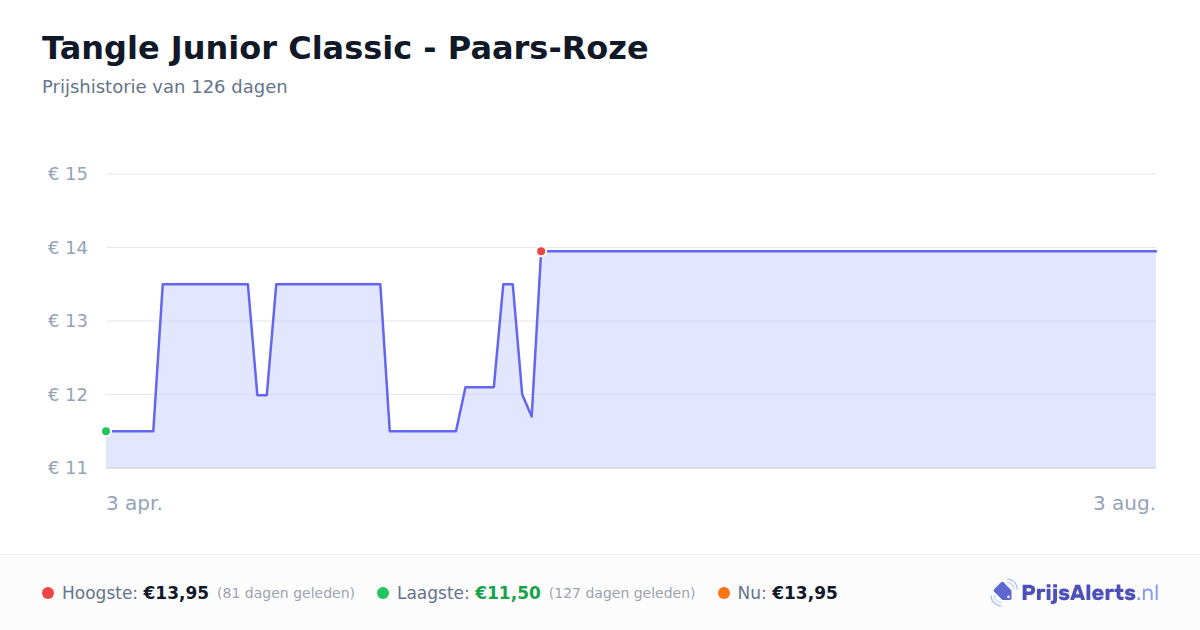Click the € 15 axis label
The image size is (1200, 630).
click(x=68, y=174)
